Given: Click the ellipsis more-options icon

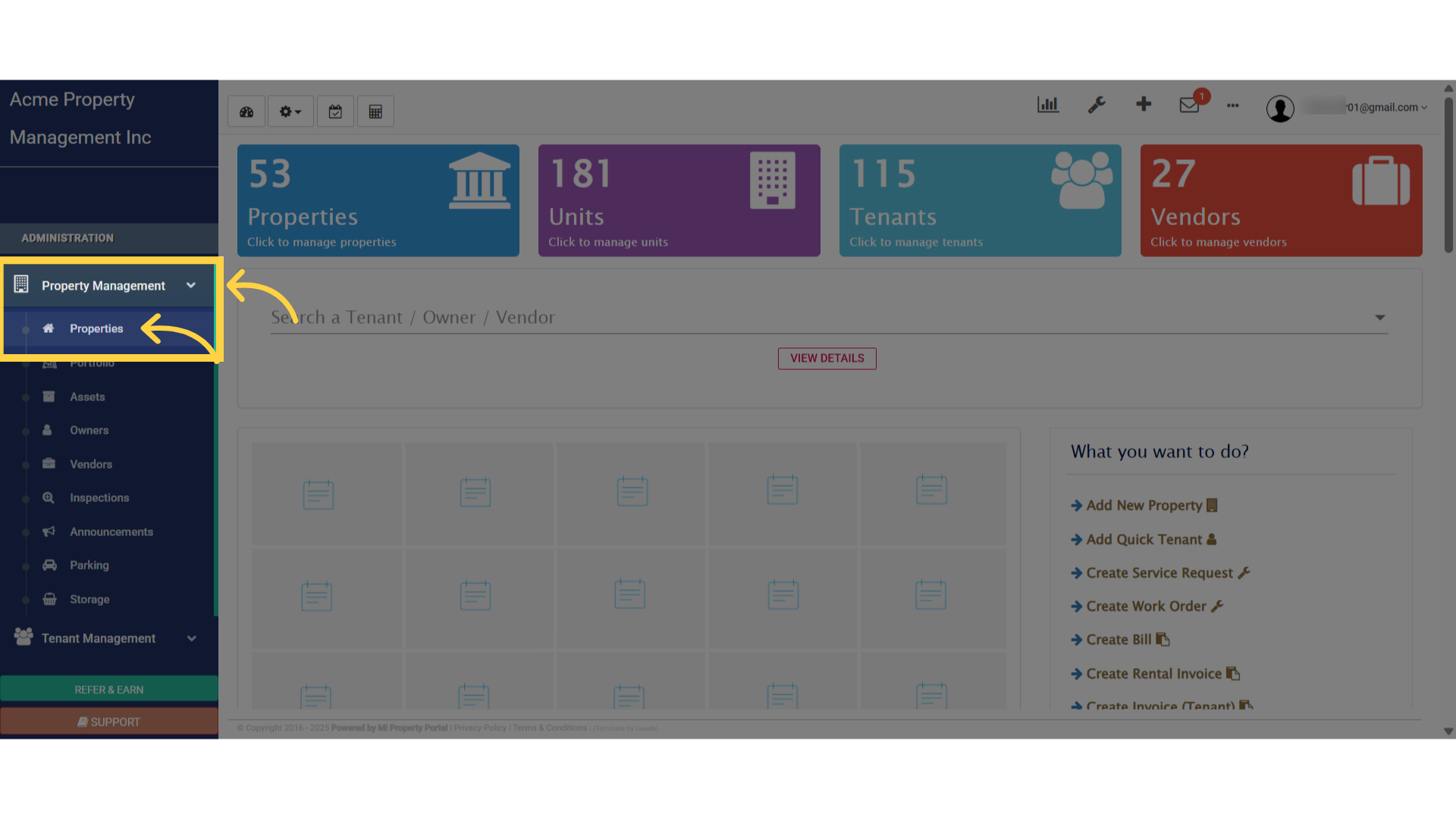Looking at the screenshot, I should (1232, 106).
